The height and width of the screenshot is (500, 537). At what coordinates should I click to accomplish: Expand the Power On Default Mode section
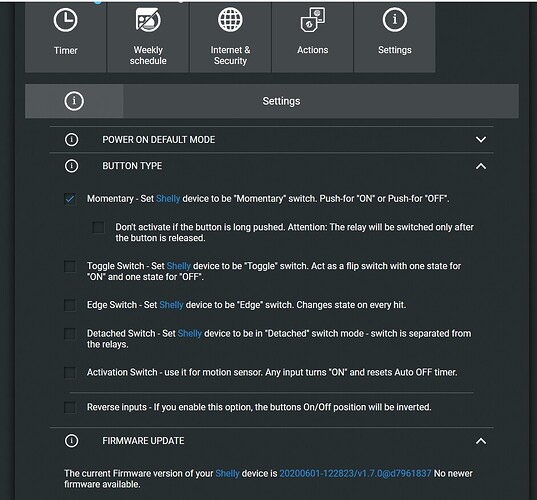coord(481,140)
